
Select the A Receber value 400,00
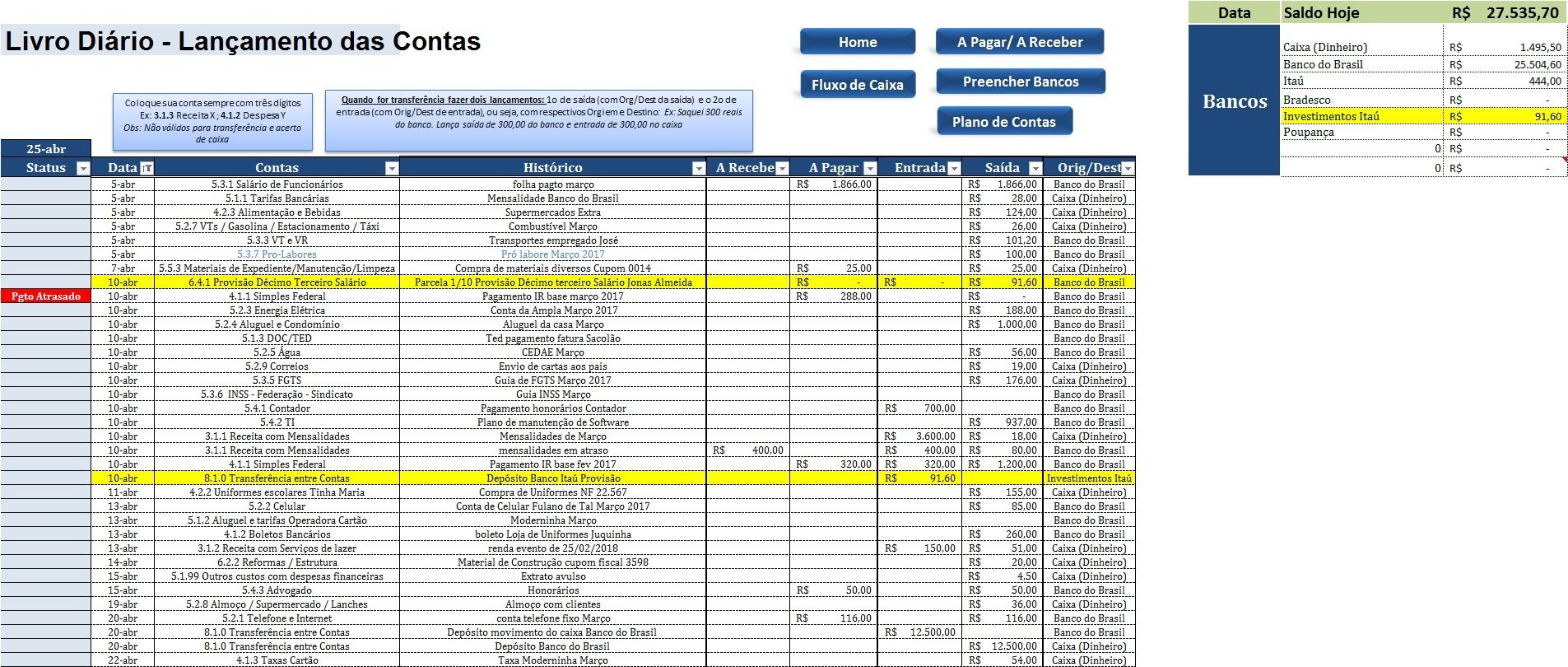click(748, 450)
